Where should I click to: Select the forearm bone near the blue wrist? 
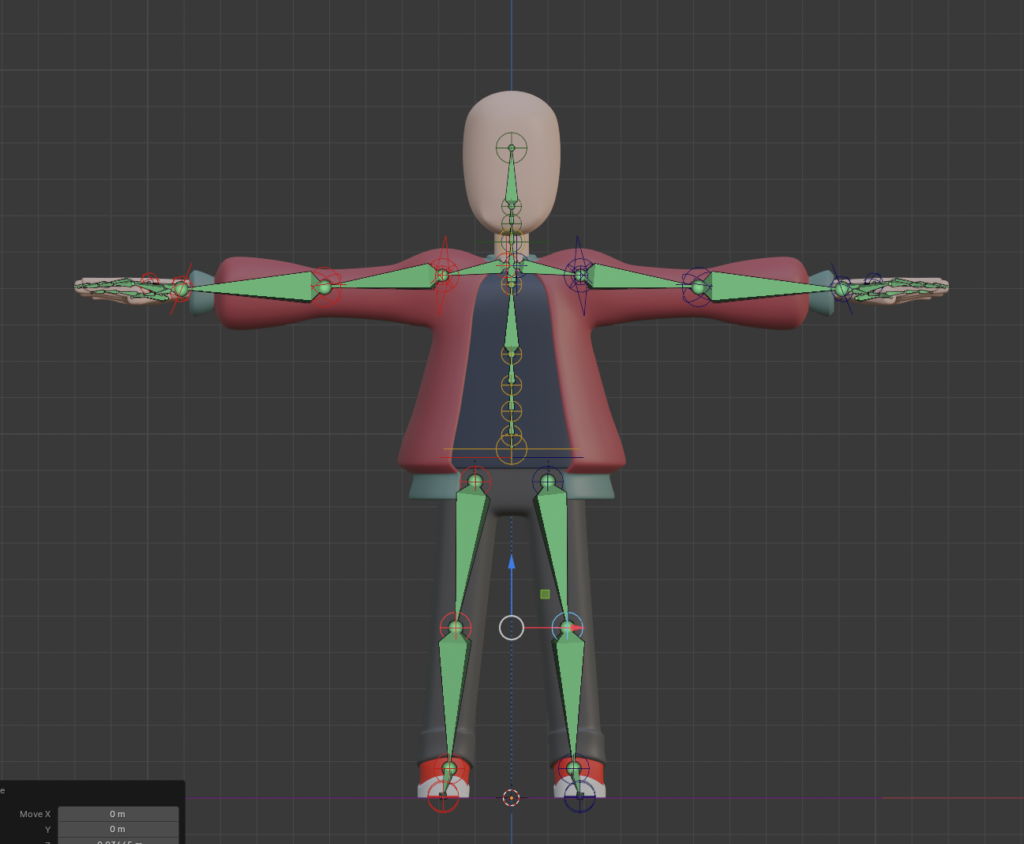pyautogui.click(x=770, y=287)
